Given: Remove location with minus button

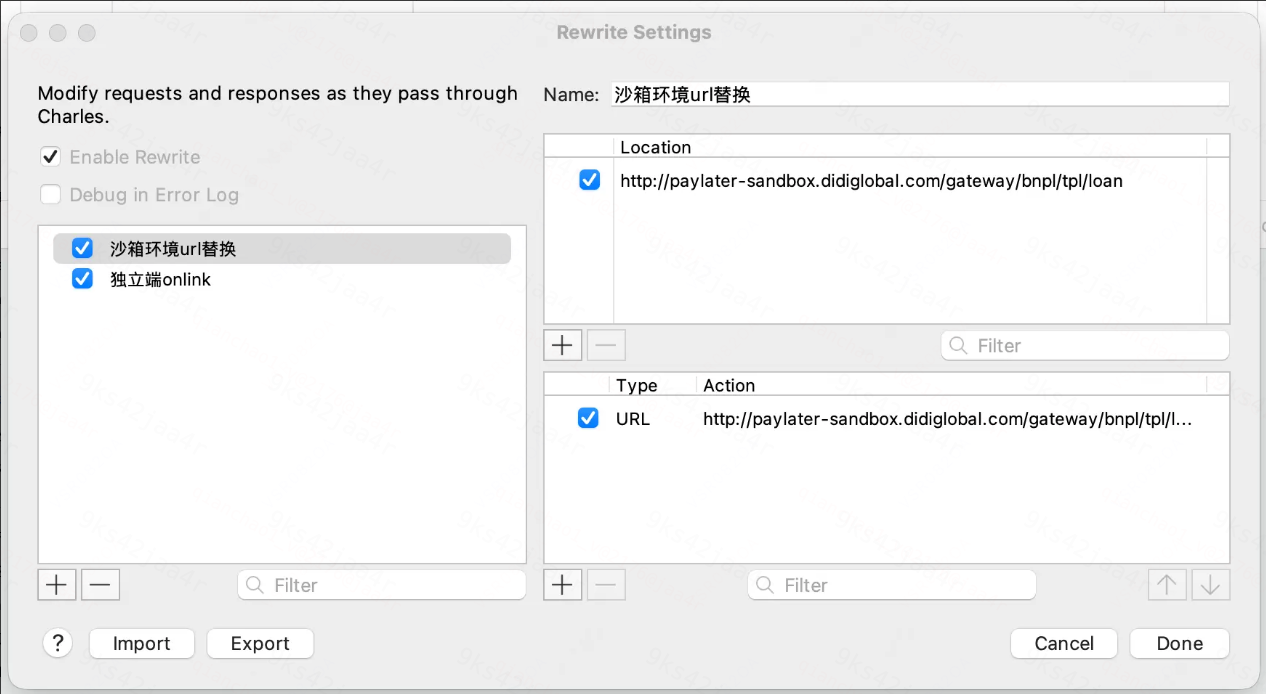Looking at the screenshot, I should 606,345.
